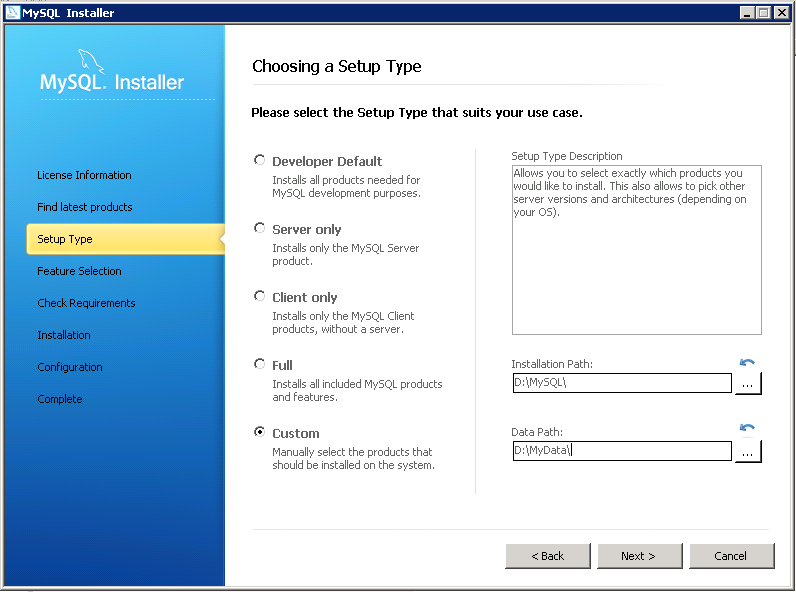This screenshot has height=592, width=796.
Task: Click the MySQL Installer title bar icon
Action: click(13, 13)
